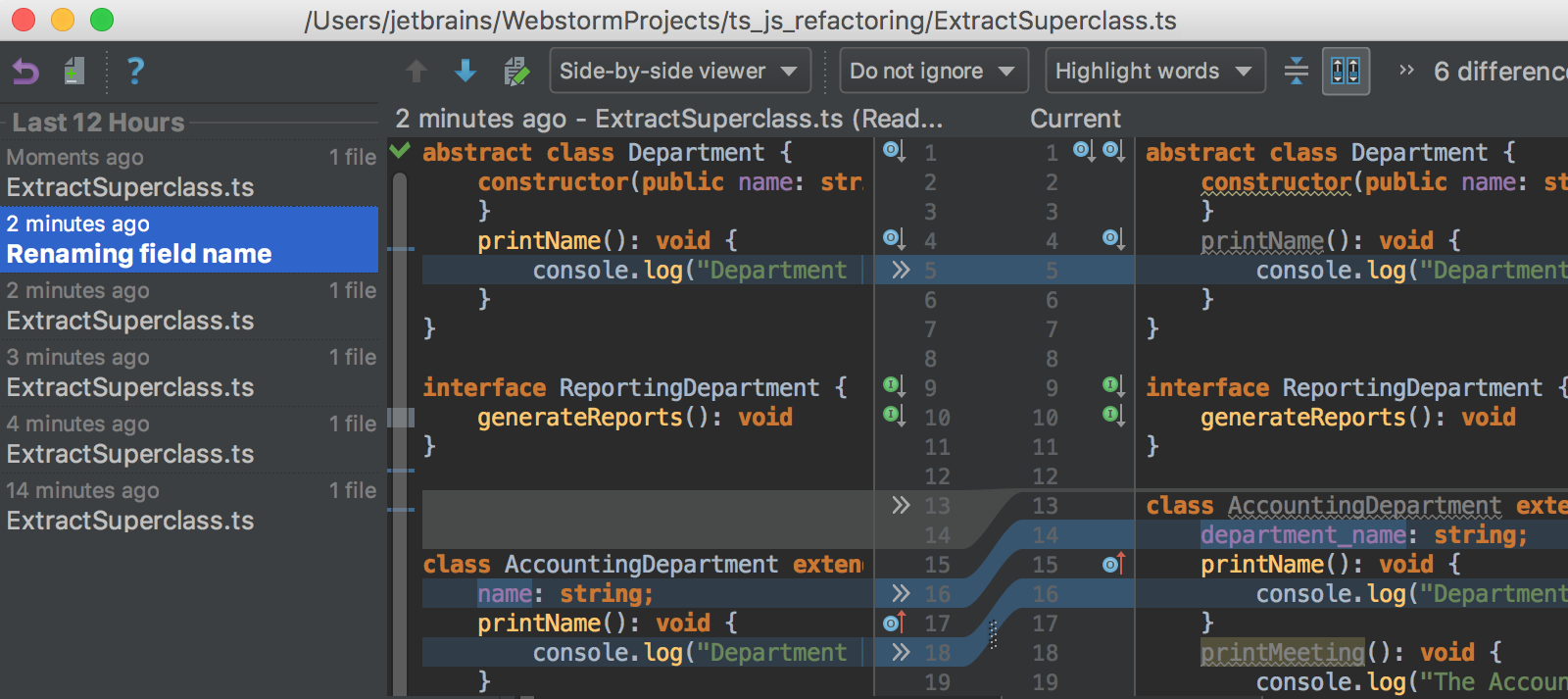Open the Side-by-side viewer dropdown

679,72
